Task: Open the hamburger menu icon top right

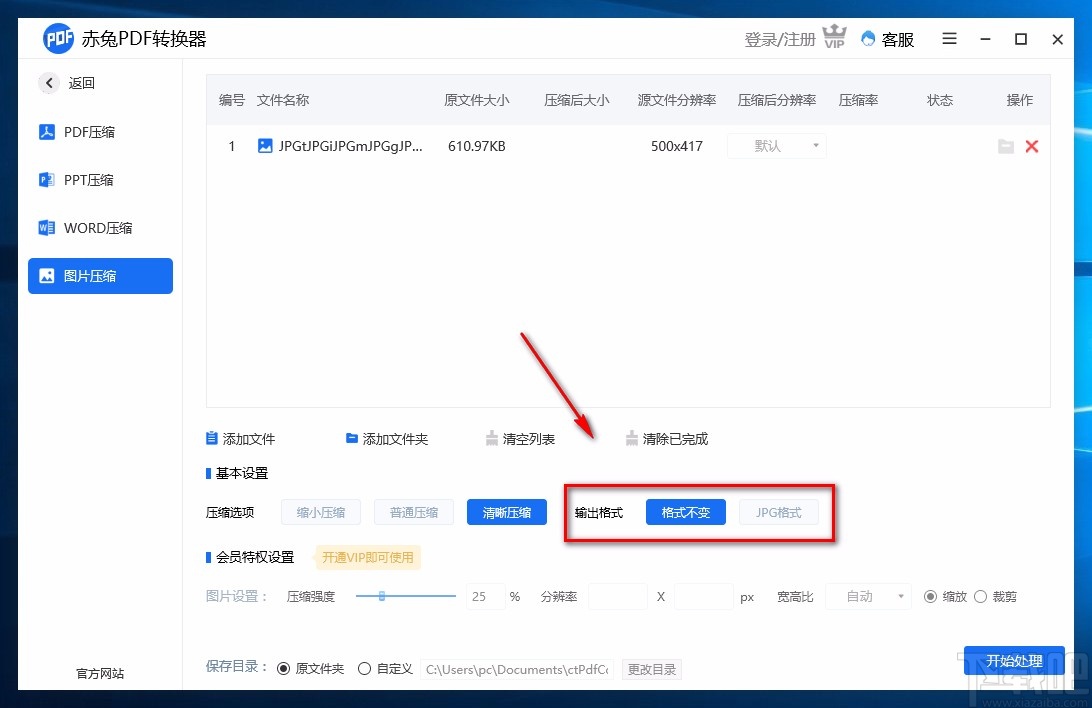Action: point(948,39)
